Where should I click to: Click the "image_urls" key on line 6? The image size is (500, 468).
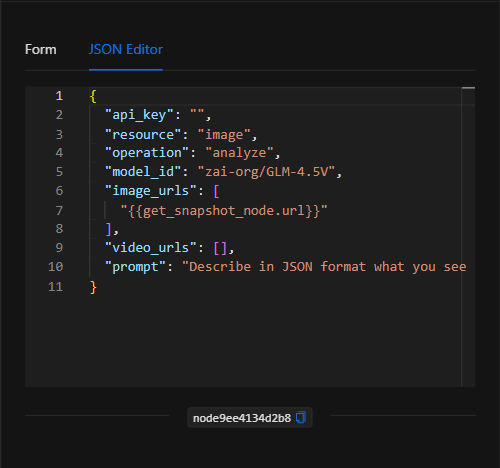151,191
